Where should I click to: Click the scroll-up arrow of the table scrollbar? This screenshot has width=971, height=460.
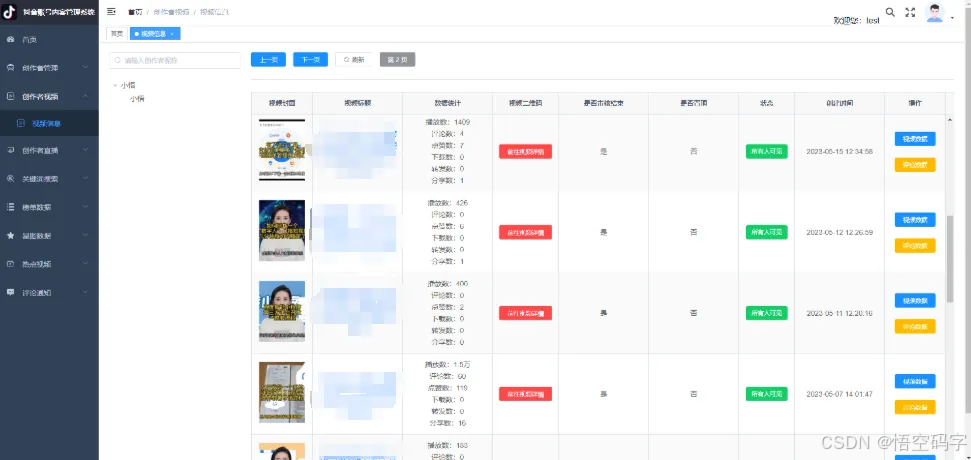(x=950, y=119)
